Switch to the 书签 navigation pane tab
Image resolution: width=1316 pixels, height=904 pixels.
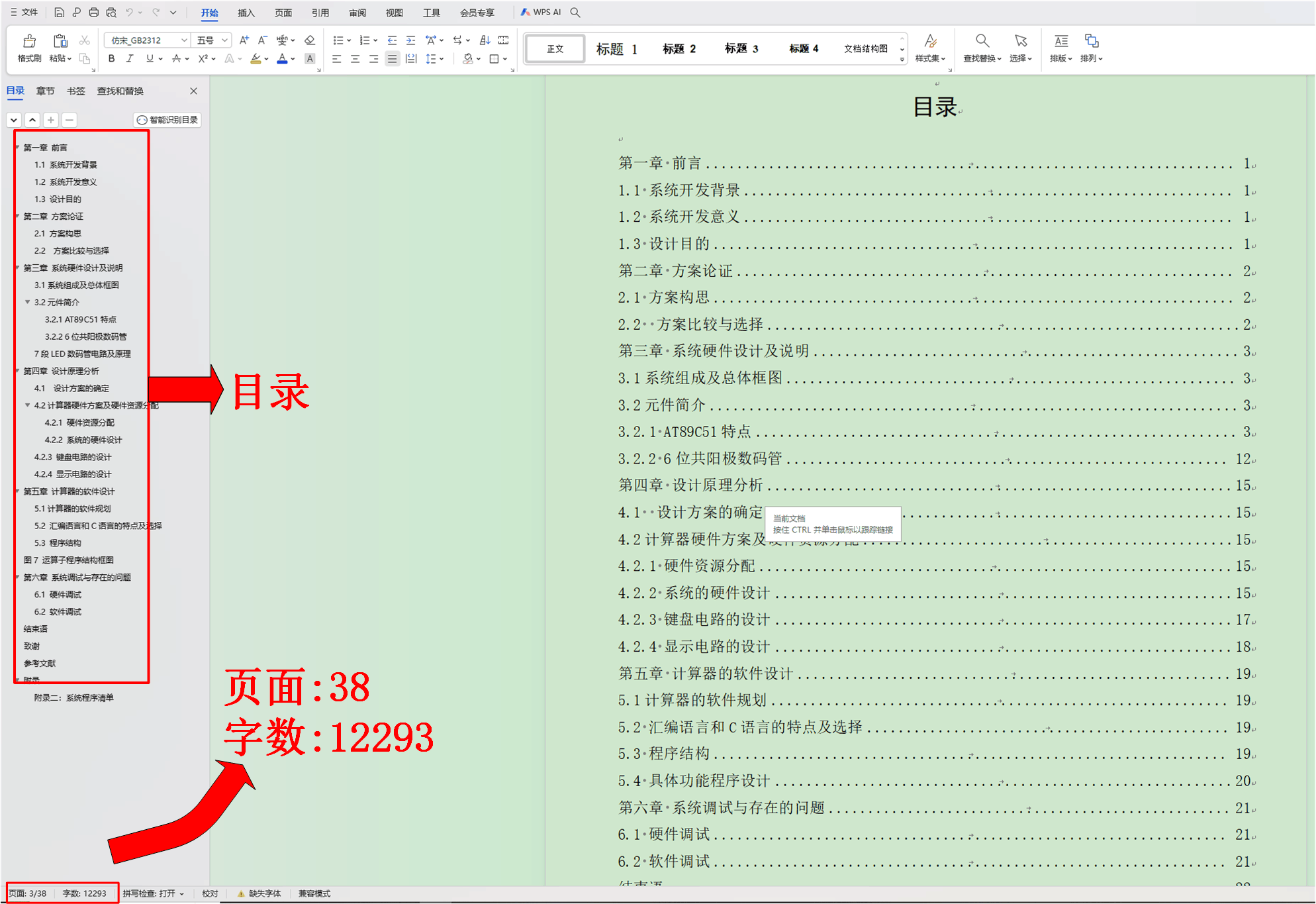tap(75, 91)
